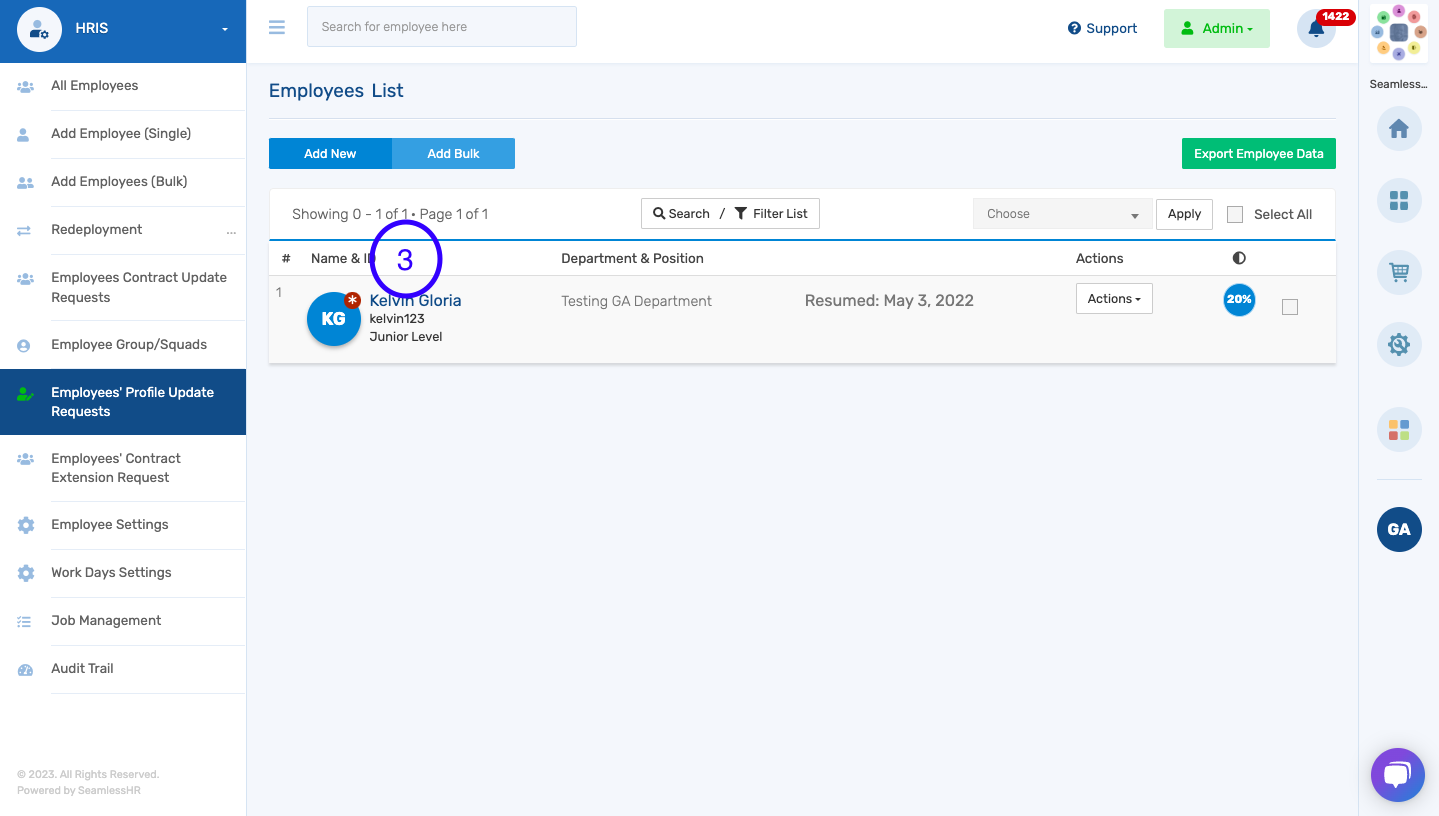
Task: Open the Support help icon
Action: point(1101,28)
